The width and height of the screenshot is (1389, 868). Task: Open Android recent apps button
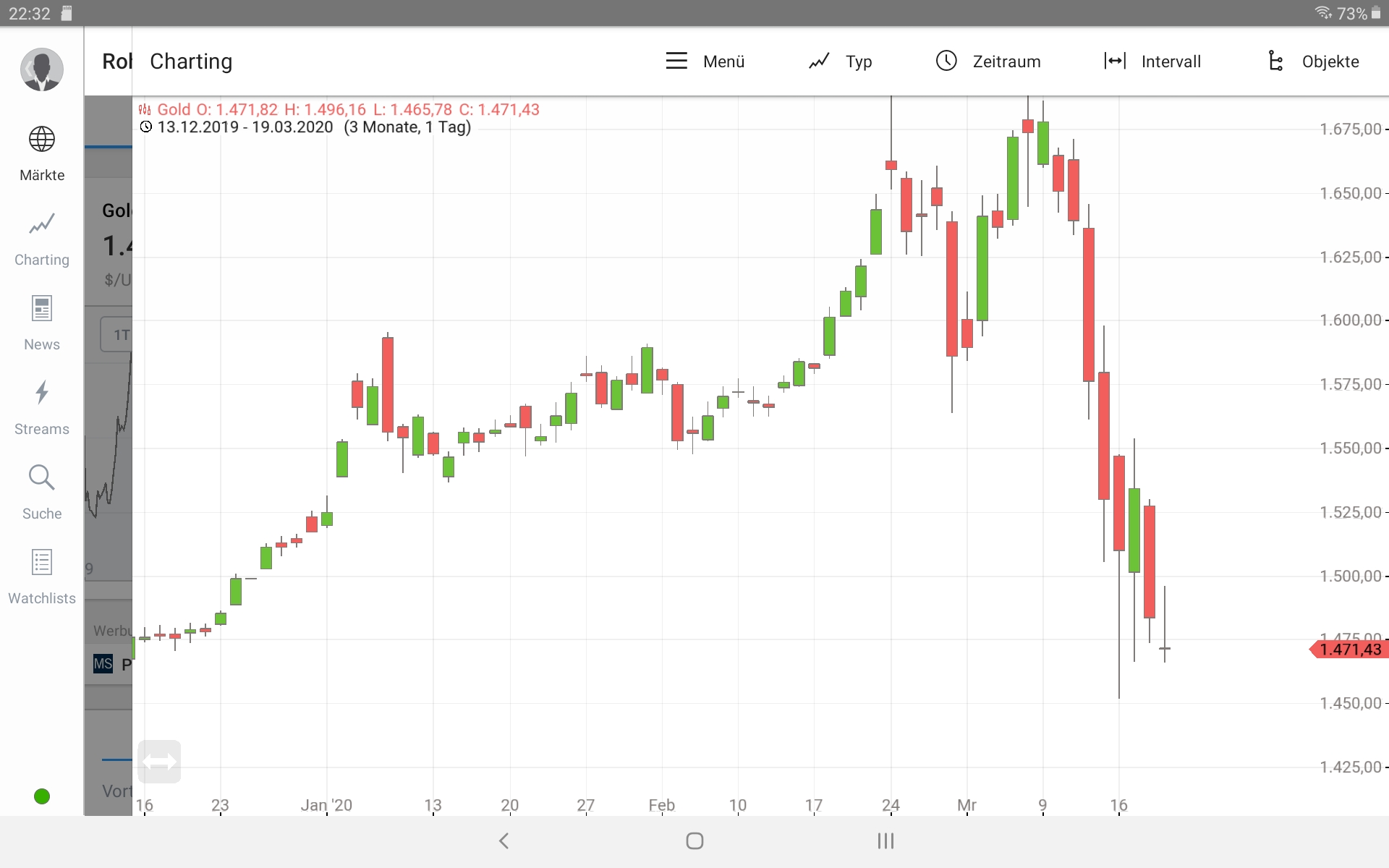[885, 841]
